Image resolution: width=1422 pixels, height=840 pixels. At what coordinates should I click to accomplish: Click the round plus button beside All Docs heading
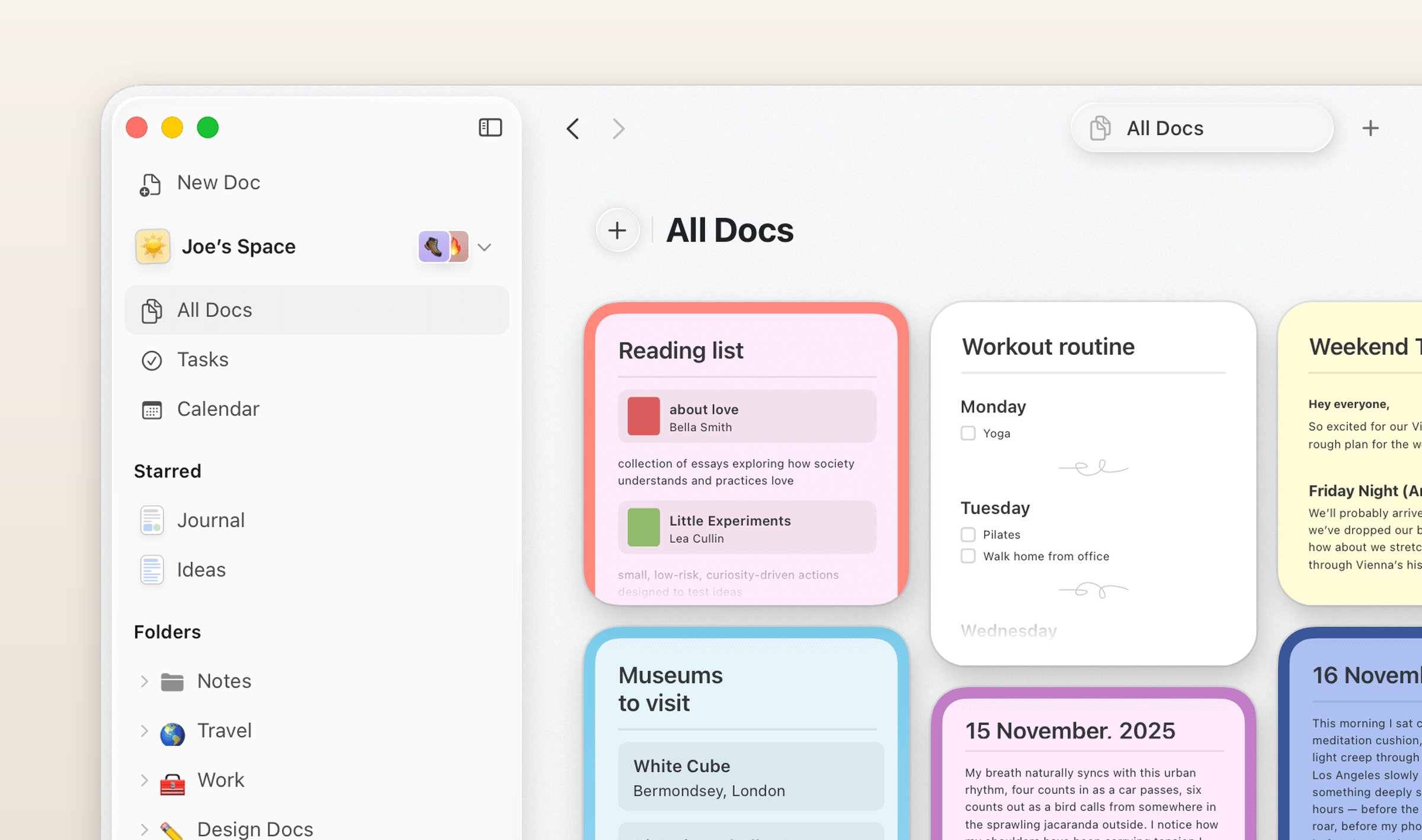point(617,230)
